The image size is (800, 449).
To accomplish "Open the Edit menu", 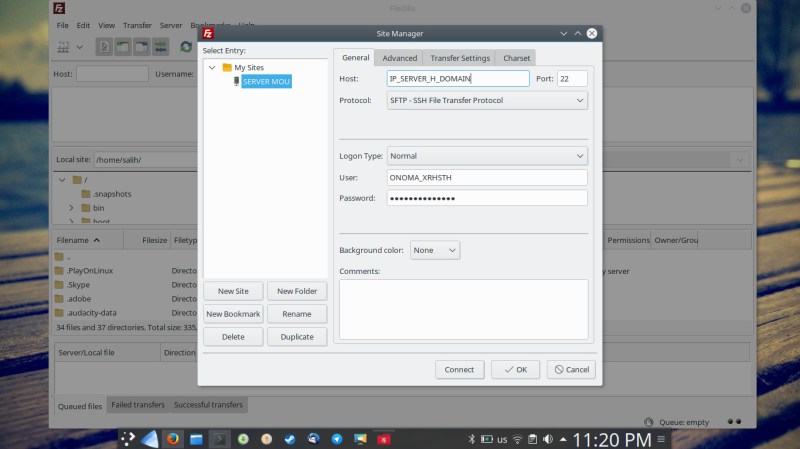I will [x=83, y=25].
